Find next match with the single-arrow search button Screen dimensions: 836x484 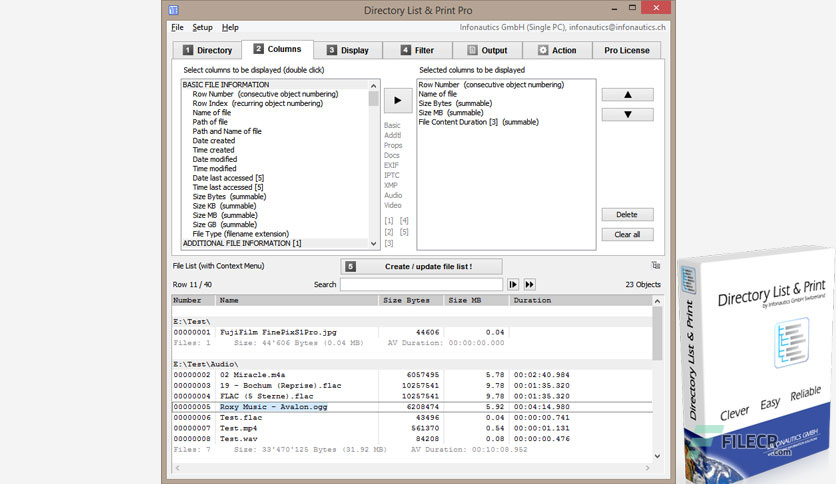pyautogui.click(x=513, y=285)
